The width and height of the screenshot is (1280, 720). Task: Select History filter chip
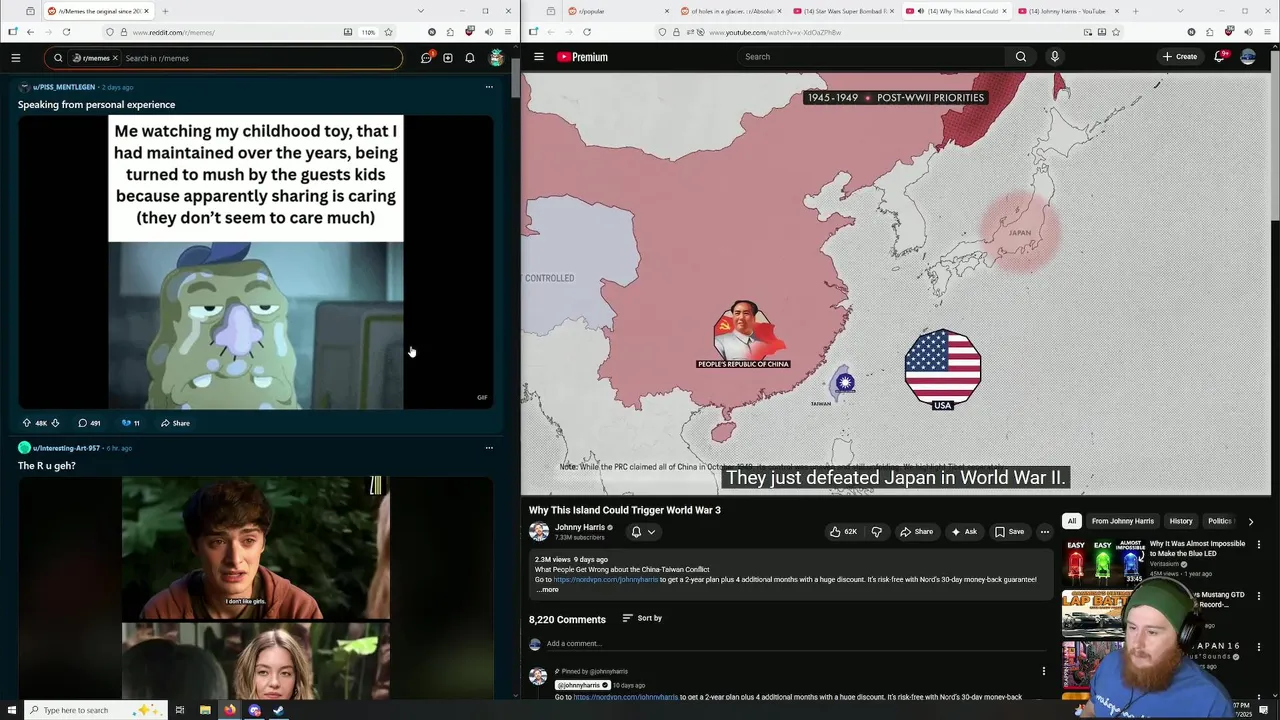click(x=1181, y=521)
